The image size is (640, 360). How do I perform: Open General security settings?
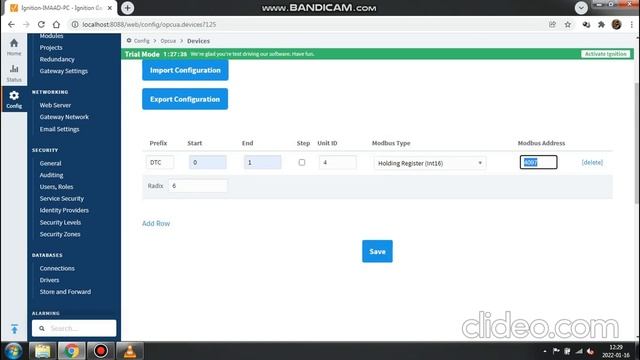click(50, 163)
